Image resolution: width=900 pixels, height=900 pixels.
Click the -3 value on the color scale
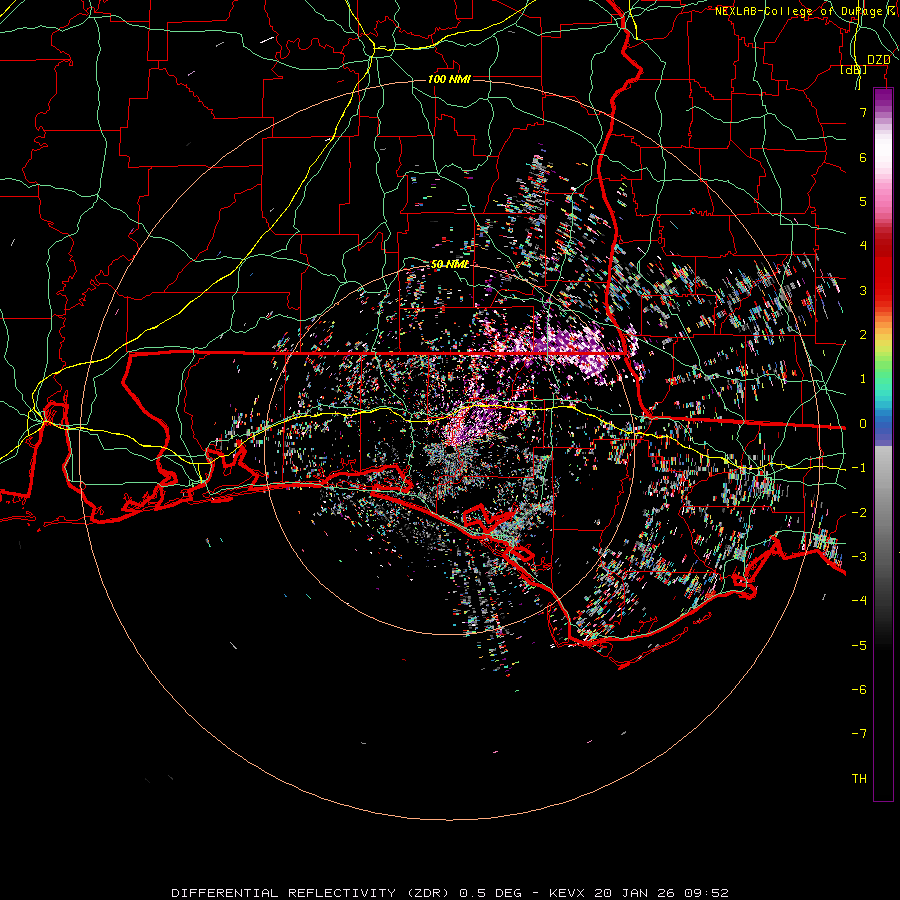[x=859, y=557]
